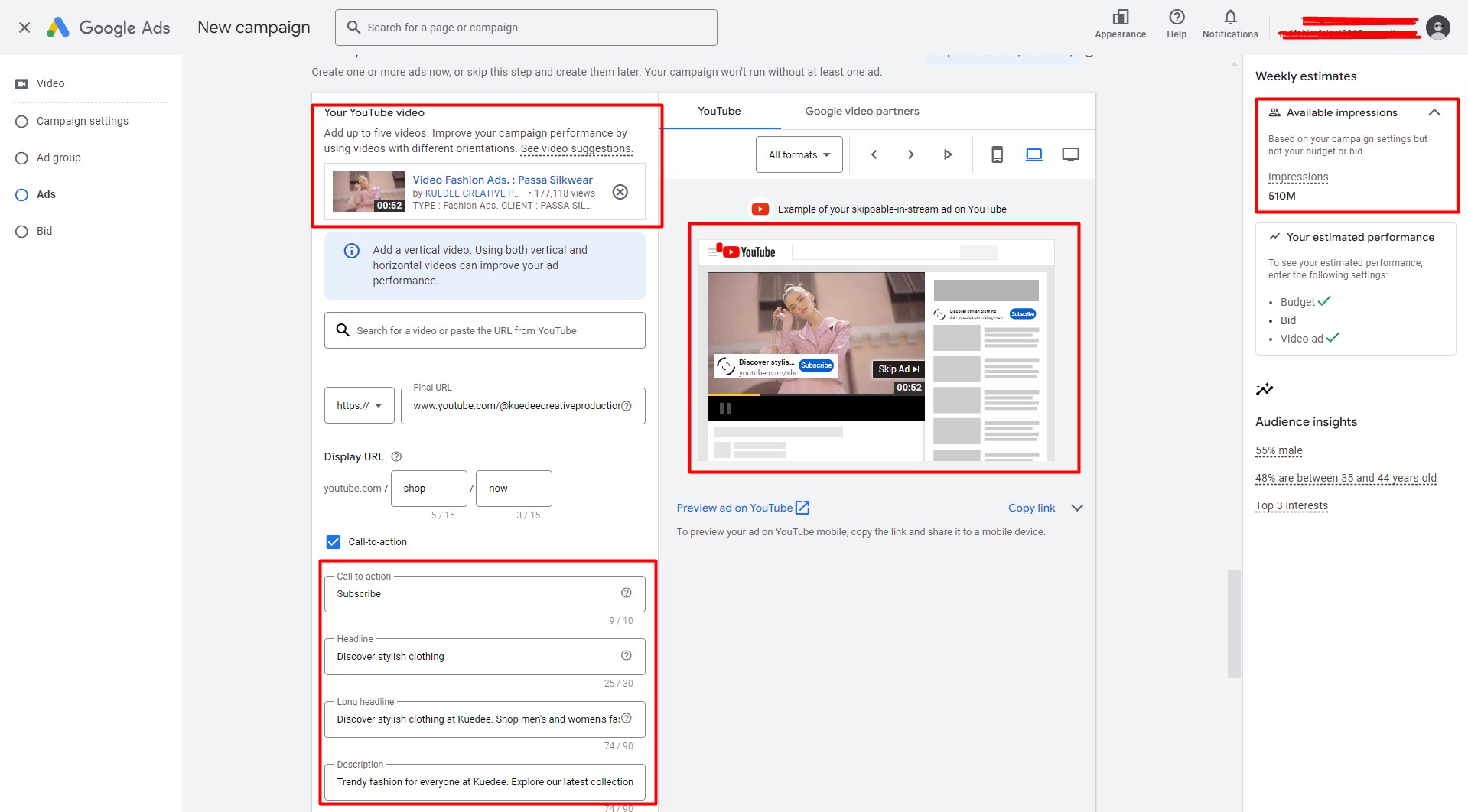Open the All formats dropdown
The image size is (1468, 812).
799,154
